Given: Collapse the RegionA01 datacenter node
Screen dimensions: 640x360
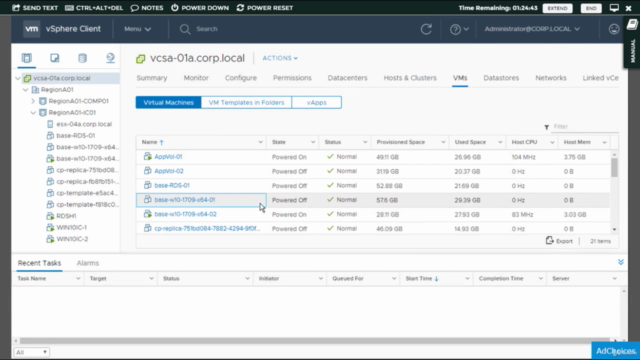Looking at the screenshot, I should pos(26,89).
